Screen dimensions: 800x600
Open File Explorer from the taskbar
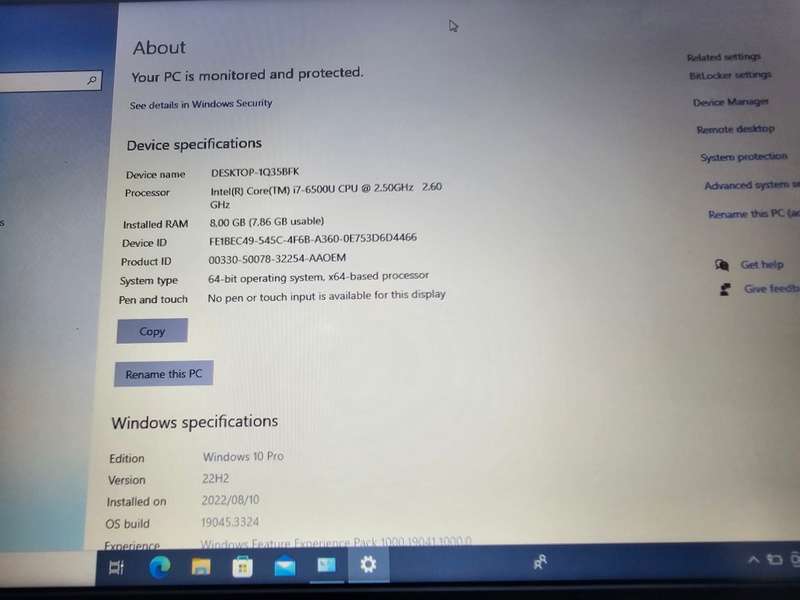pos(201,566)
